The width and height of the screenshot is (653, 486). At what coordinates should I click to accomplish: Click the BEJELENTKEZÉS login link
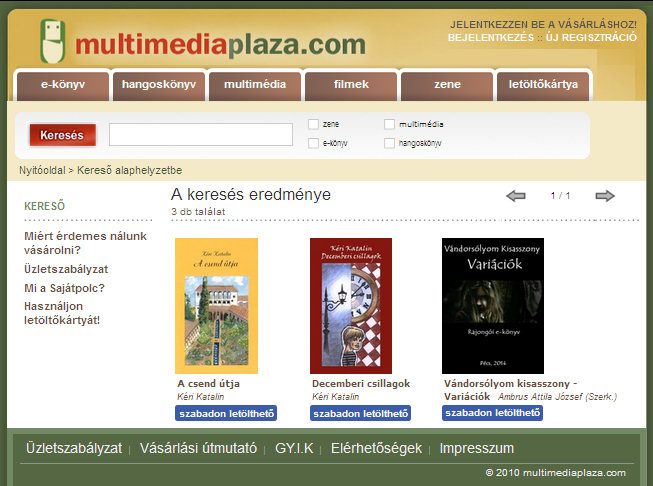coord(491,37)
